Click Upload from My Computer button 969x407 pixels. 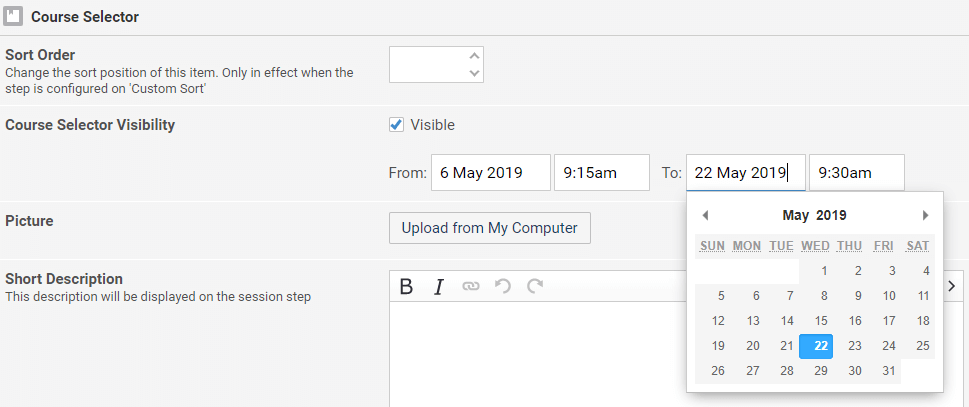pos(489,228)
